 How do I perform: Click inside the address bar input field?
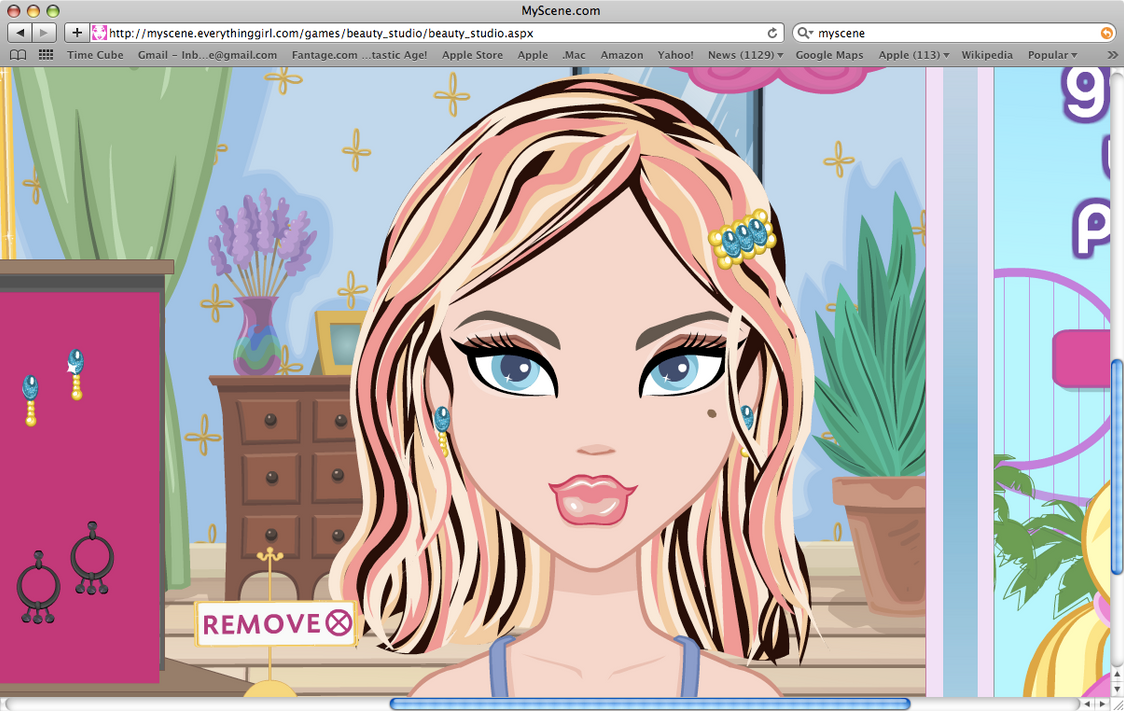pyautogui.click(x=400, y=32)
